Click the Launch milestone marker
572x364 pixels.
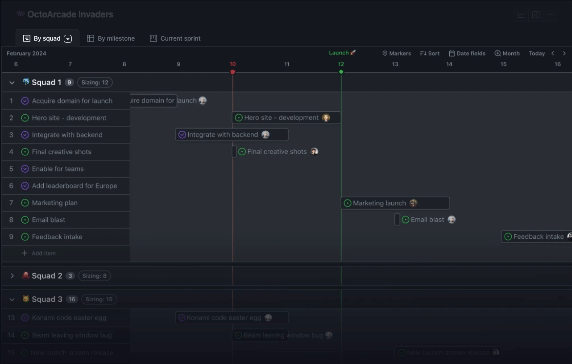pyautogui.click(x=342, y=53)
